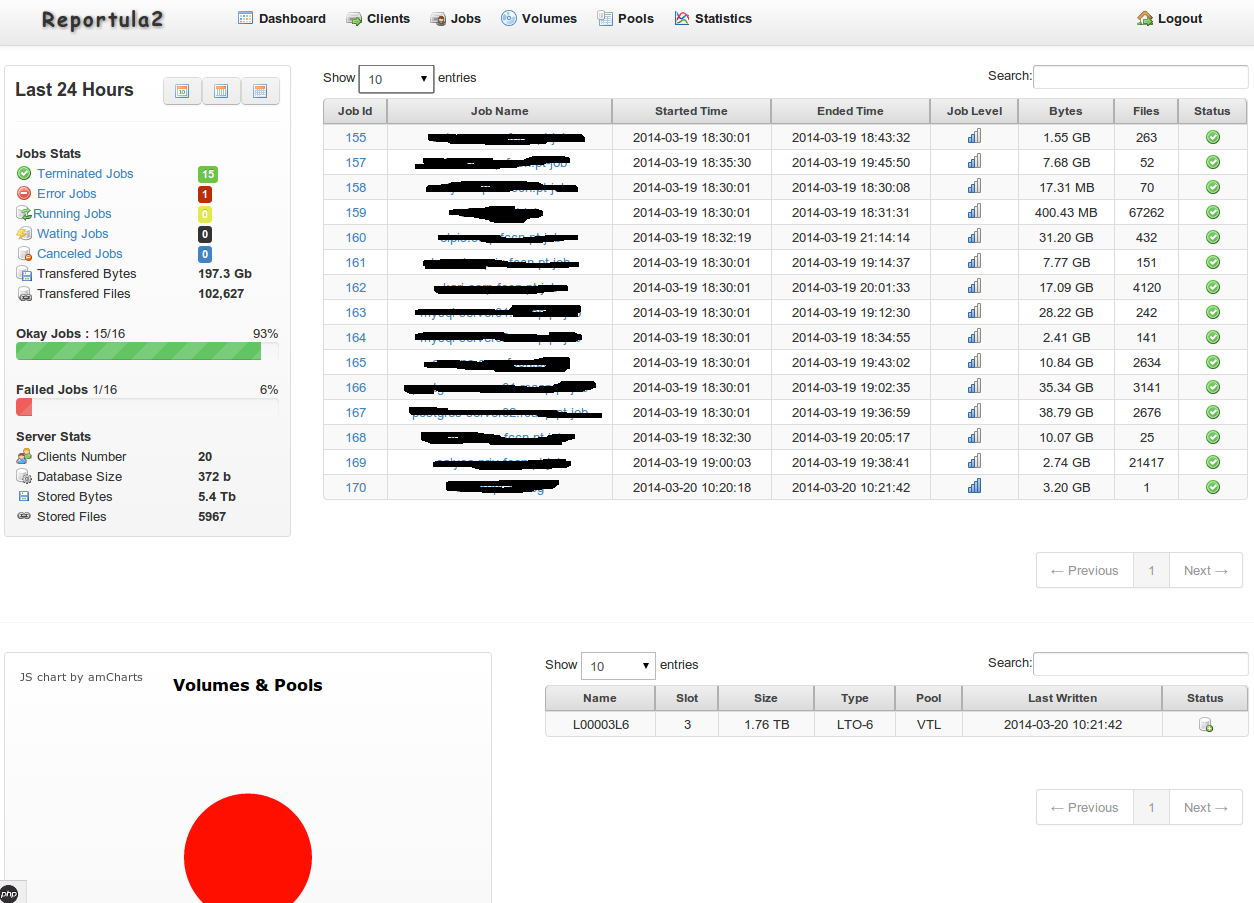
Task: Click the green Status icon for job 155
Action: [x=1211, y=137]
